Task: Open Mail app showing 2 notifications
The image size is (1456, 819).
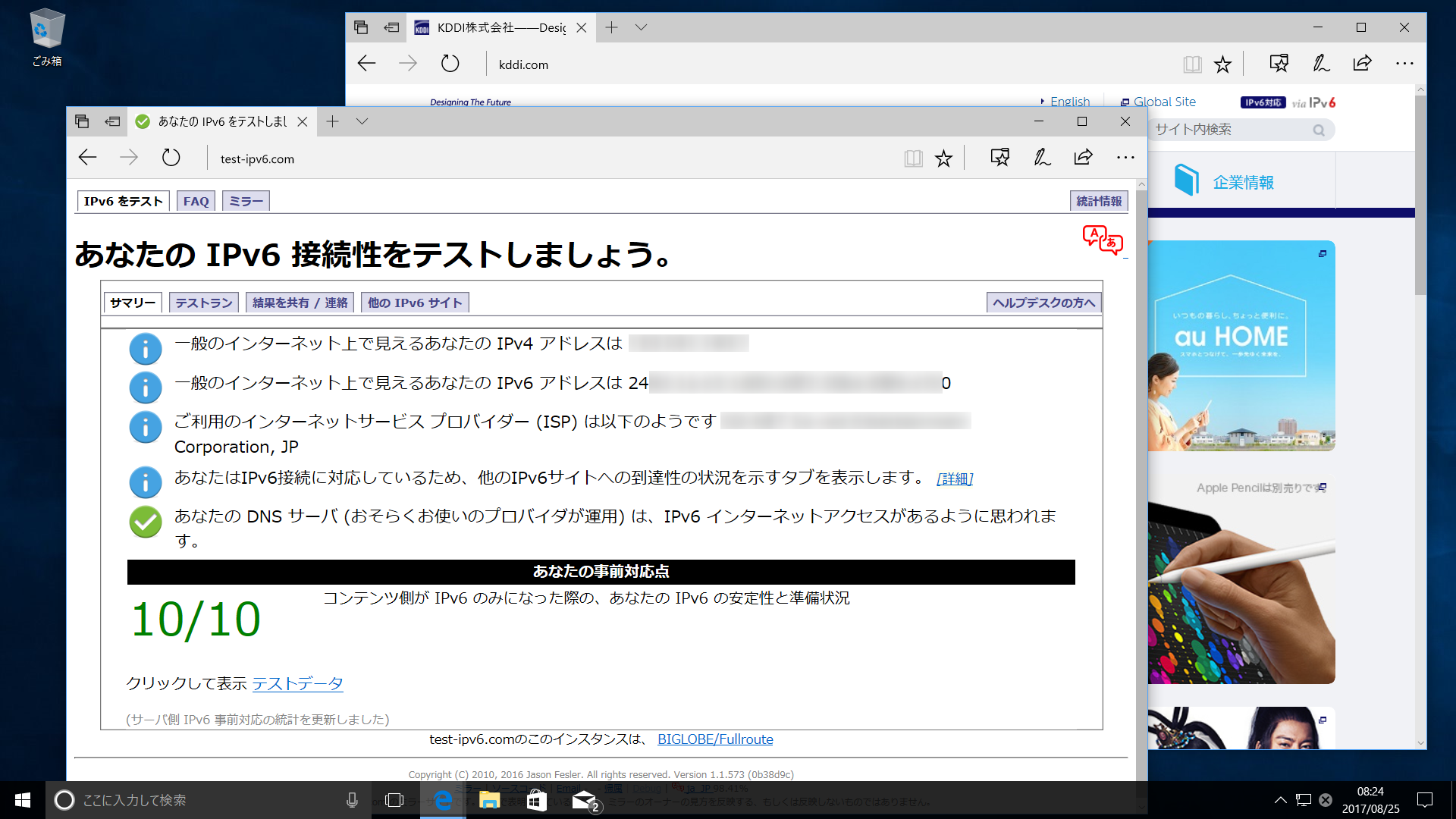Action: click(584, 799)
